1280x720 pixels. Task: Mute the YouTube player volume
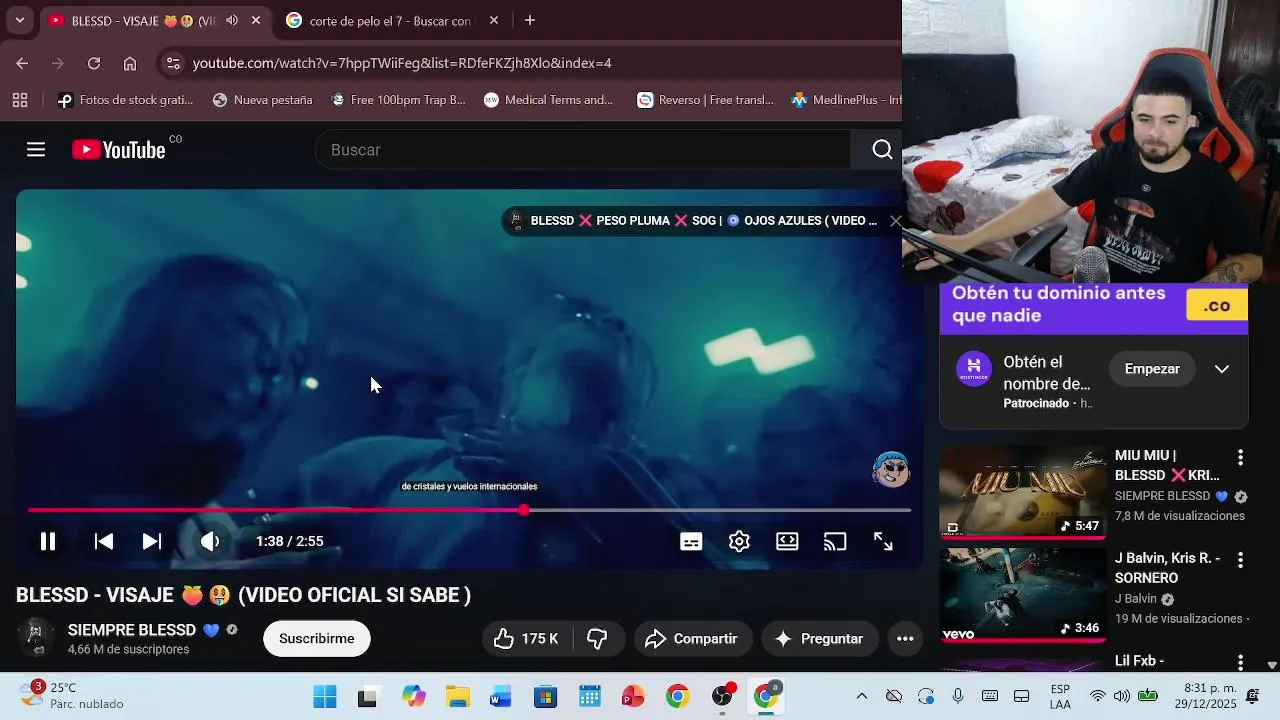(x=209, y=541)
